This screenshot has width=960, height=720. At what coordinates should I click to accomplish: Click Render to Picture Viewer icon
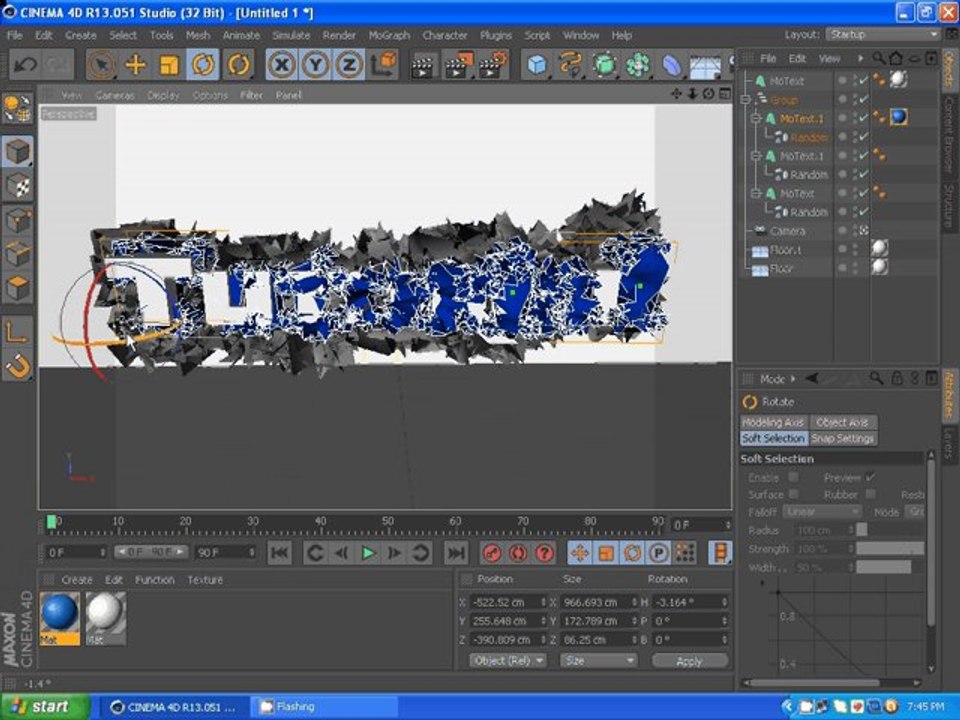tap(457, 66)
